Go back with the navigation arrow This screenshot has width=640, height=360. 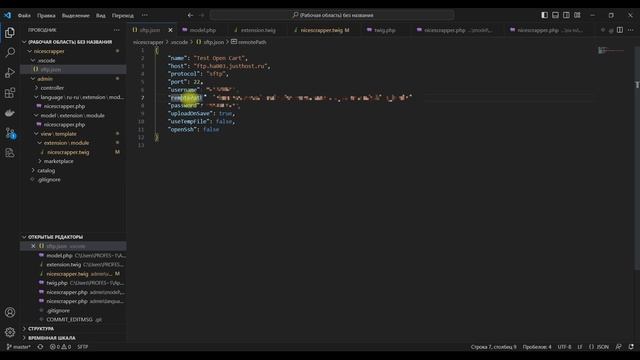(x=191, y=15)
